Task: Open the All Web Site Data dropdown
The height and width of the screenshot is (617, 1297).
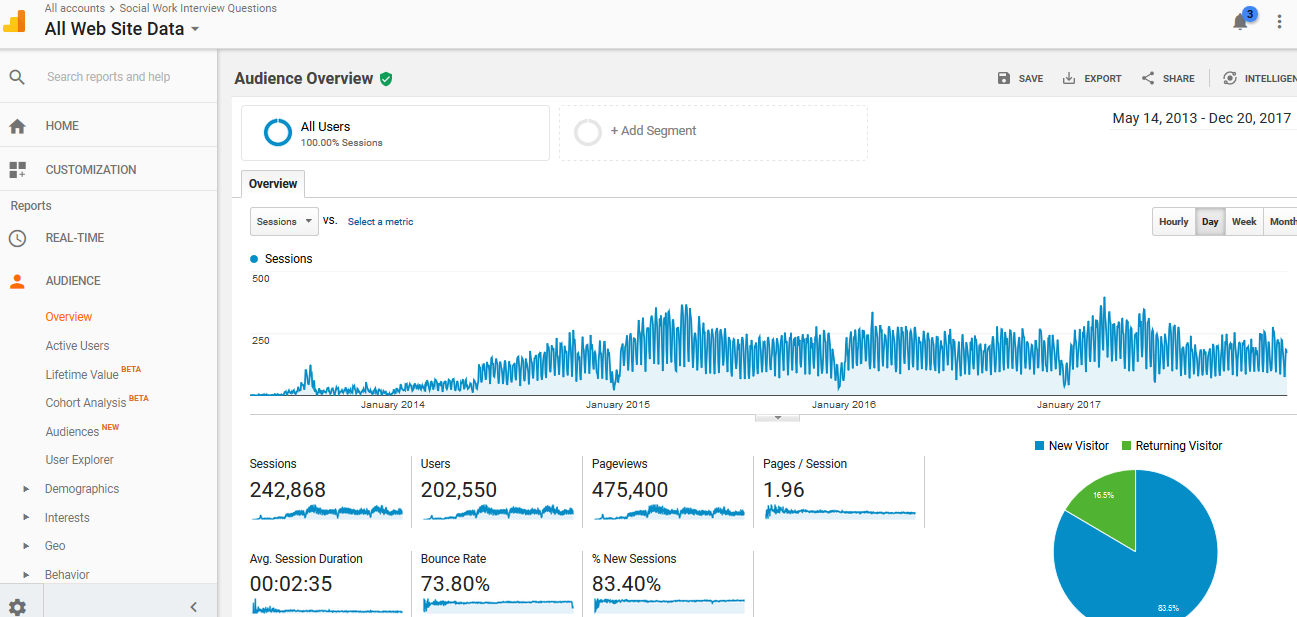Action: point(122,29)
